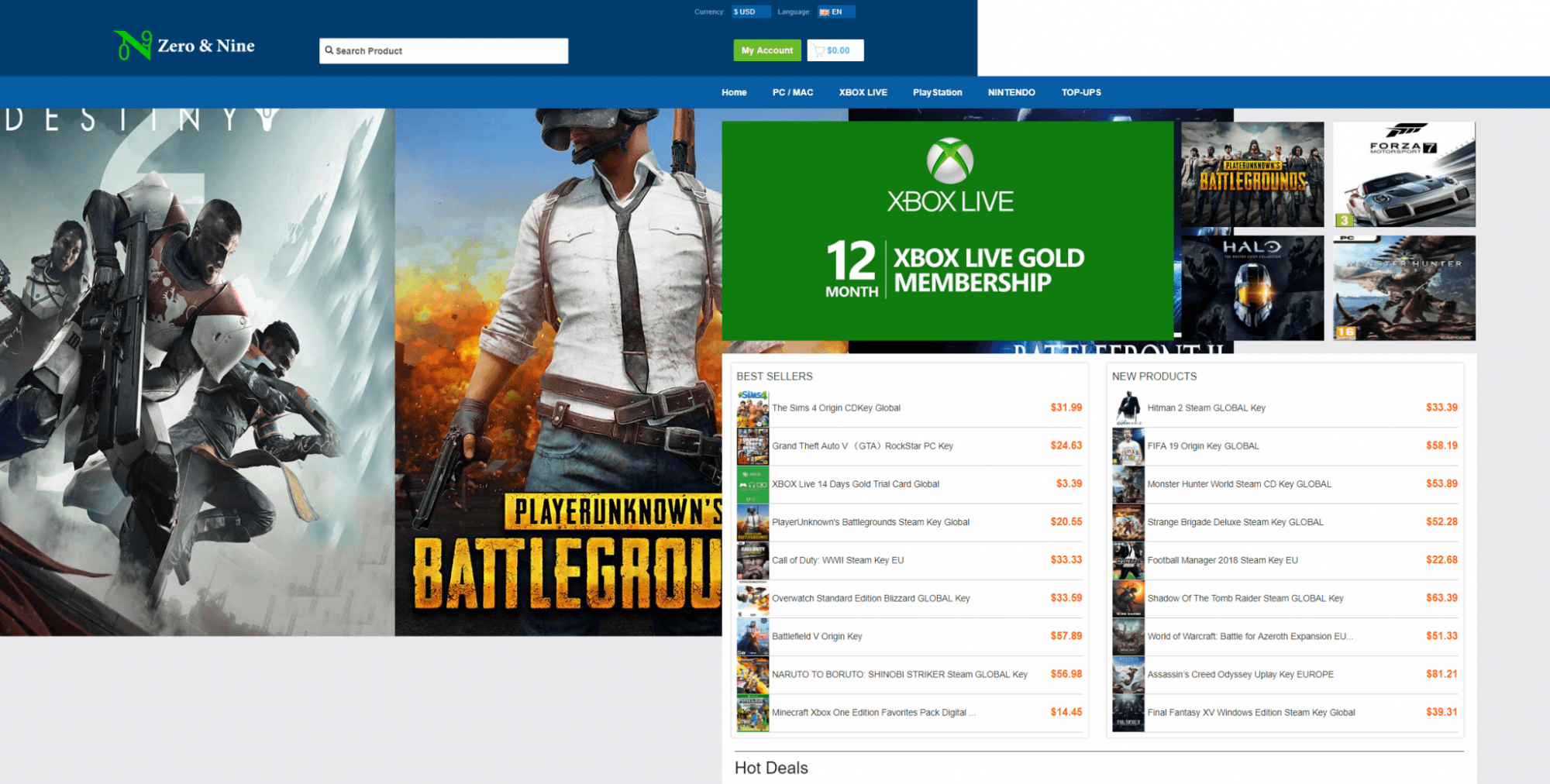Open the PlayStation menu item
Image resolution: width=1550 pixels, height=784 pixels.
click(x=938, y=92)
